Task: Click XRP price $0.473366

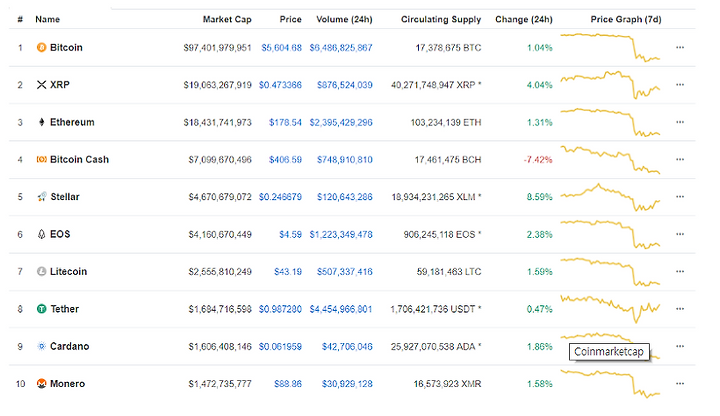Action: (280, 85)
